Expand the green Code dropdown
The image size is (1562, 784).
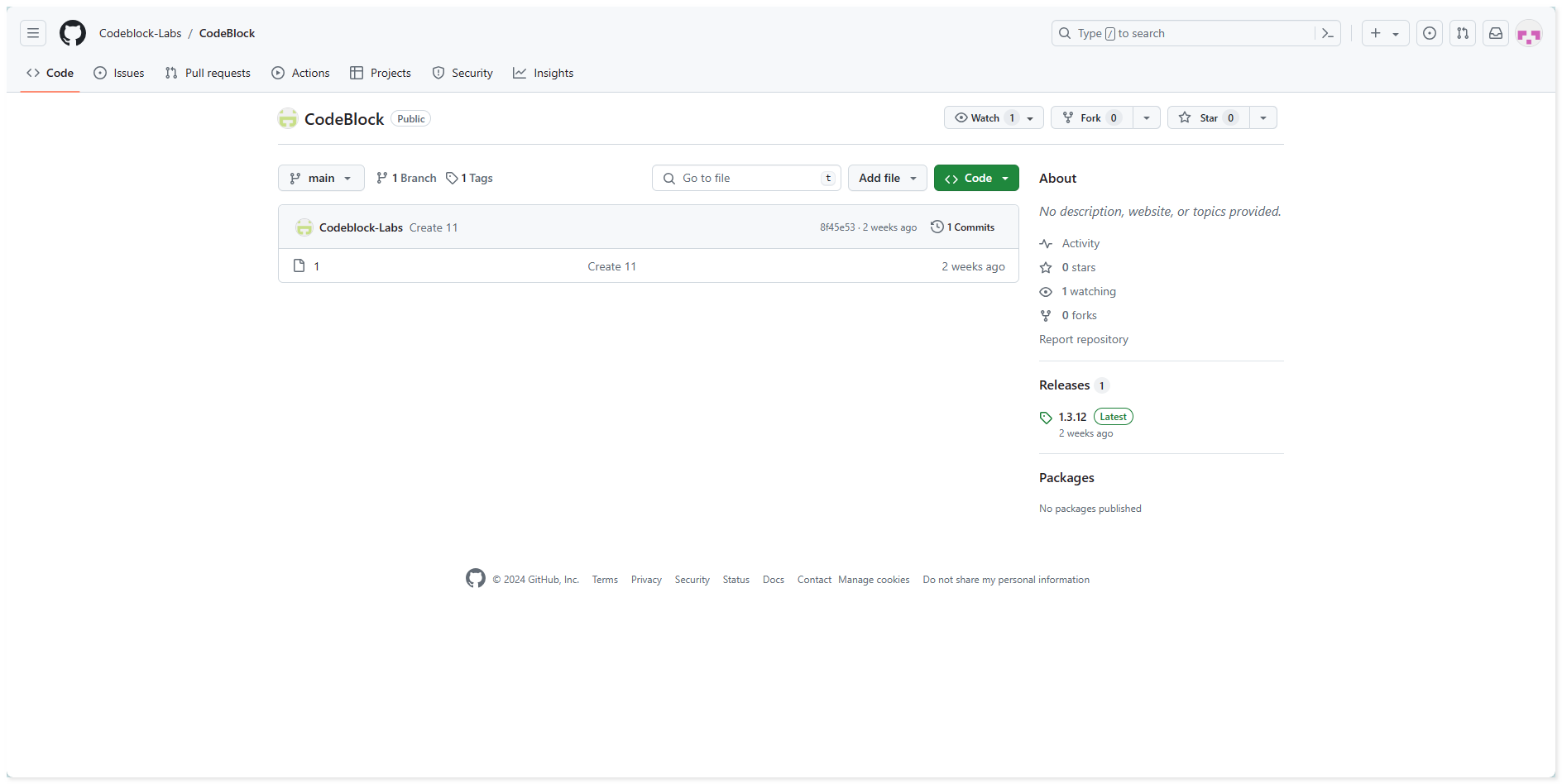point(976,178)
